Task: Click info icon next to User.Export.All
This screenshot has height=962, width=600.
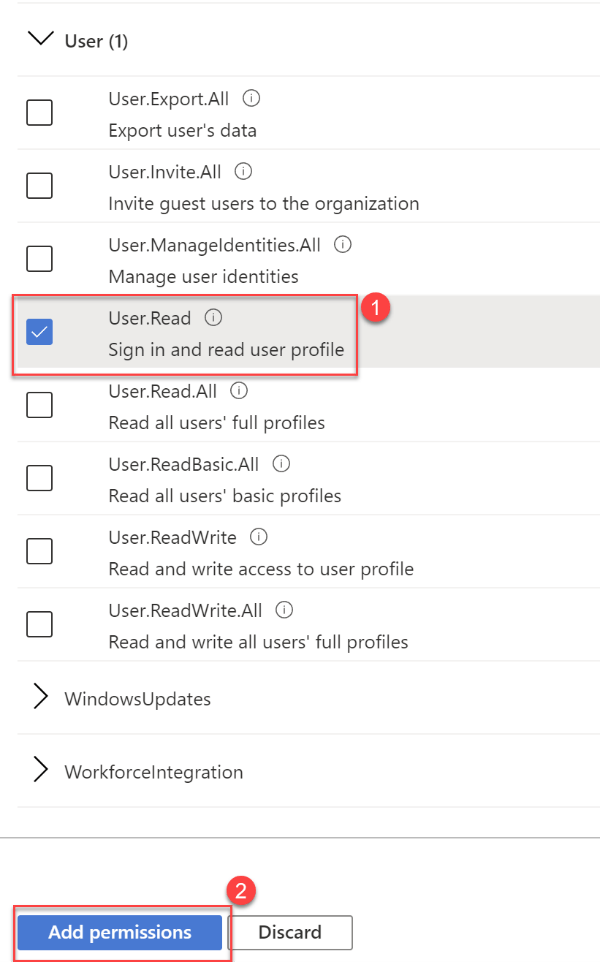Action: point(252,99)
